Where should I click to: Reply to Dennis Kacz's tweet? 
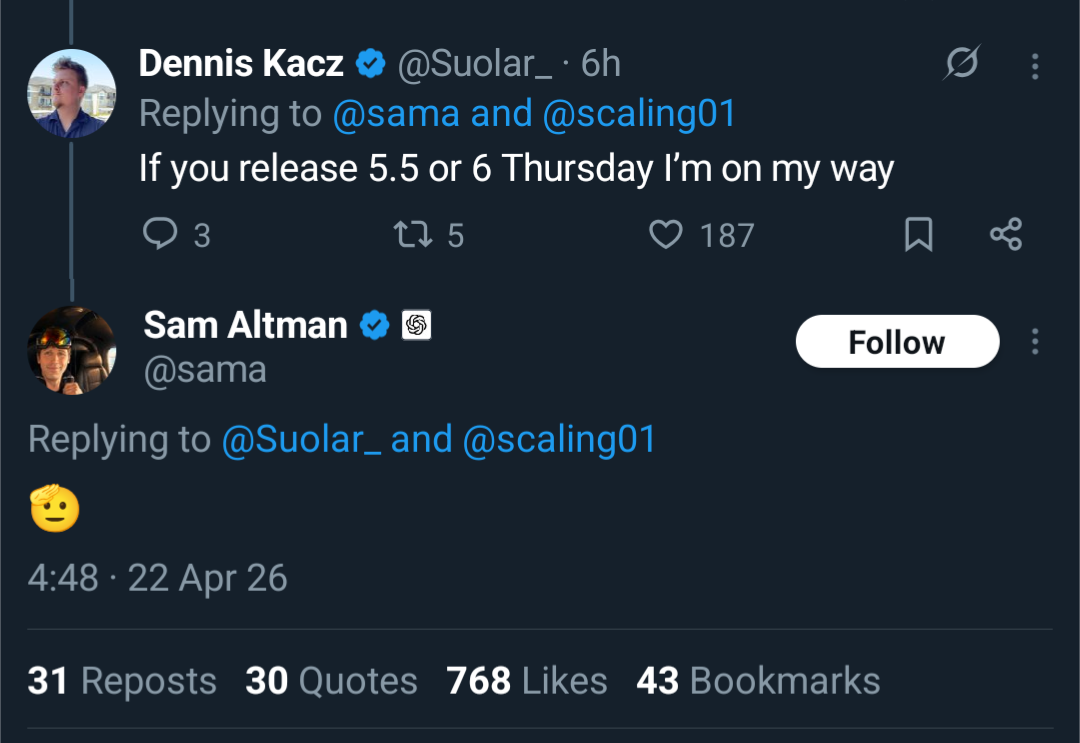point(160,234)
